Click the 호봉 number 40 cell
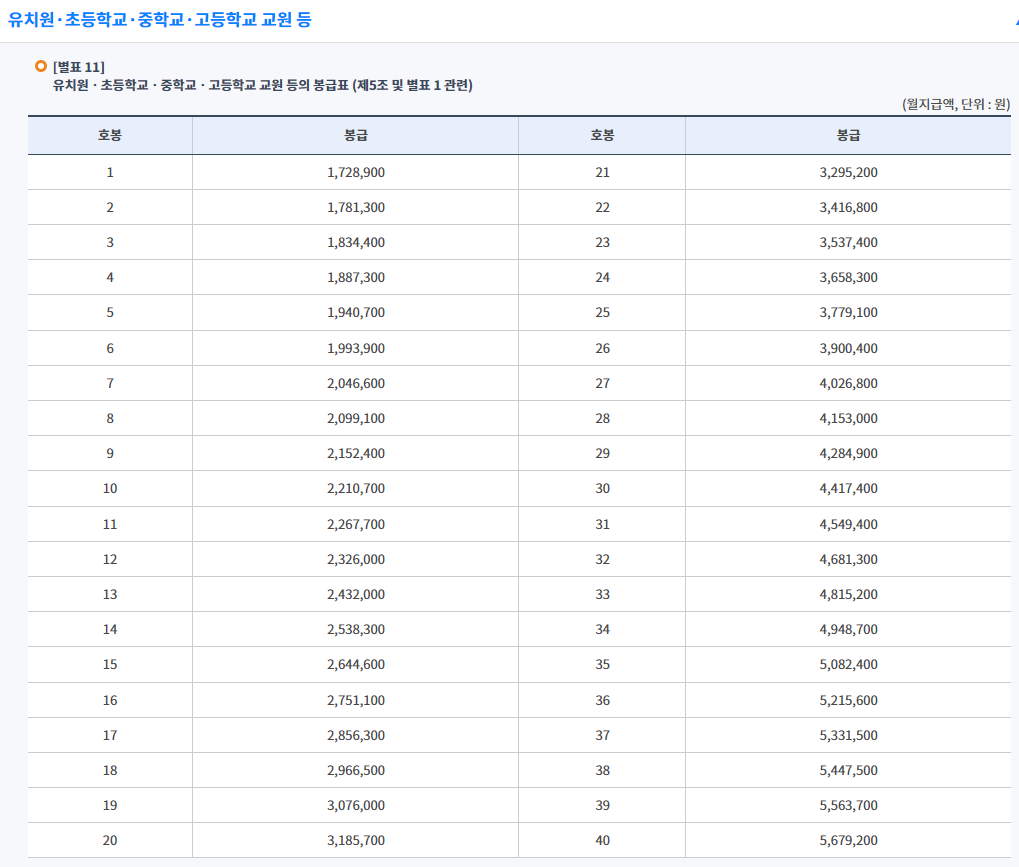The width and height of the screenshot is (1019, 867). point(602,841)
